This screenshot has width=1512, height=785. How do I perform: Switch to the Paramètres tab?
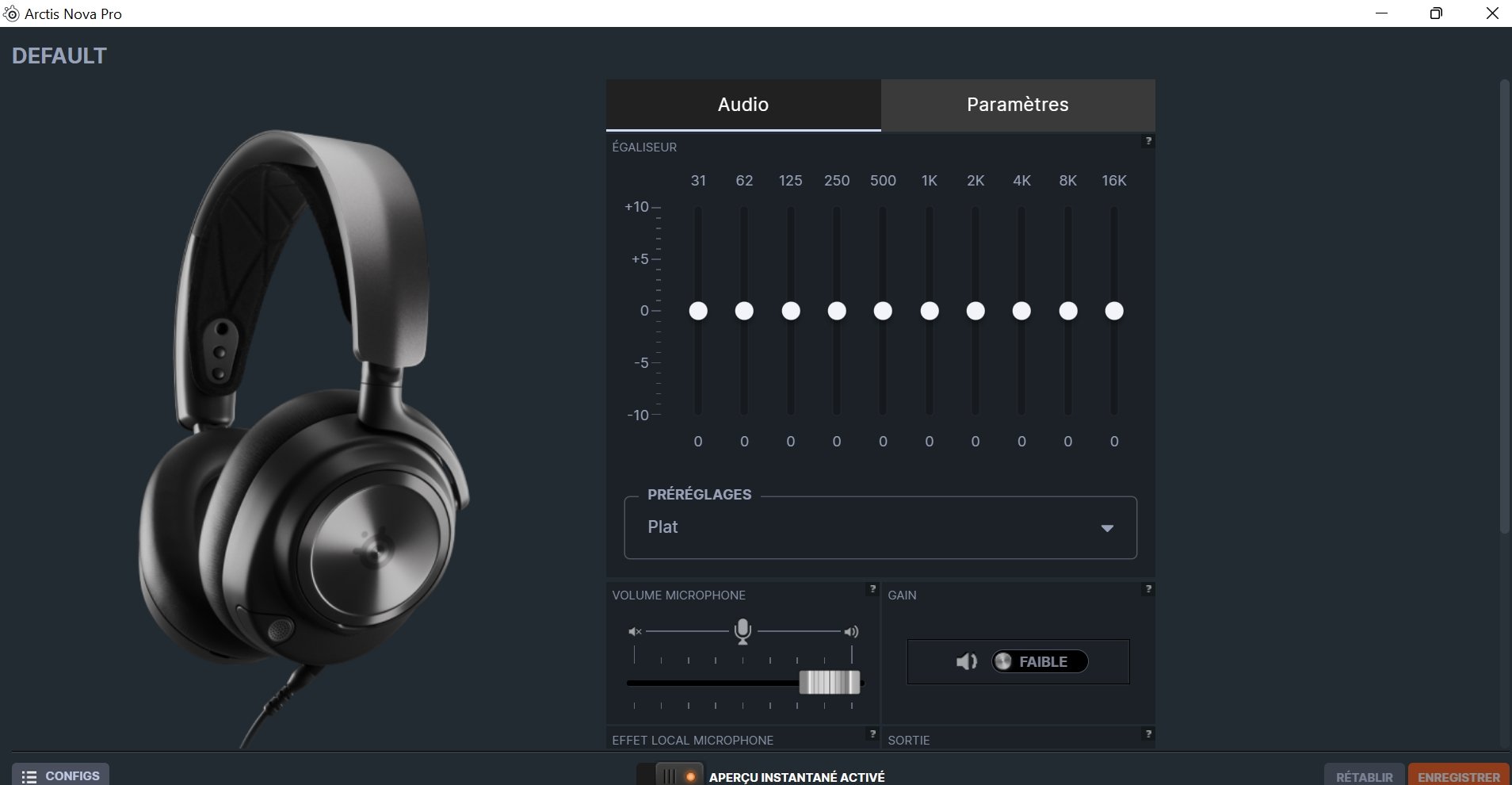[x=1018, y=105]
